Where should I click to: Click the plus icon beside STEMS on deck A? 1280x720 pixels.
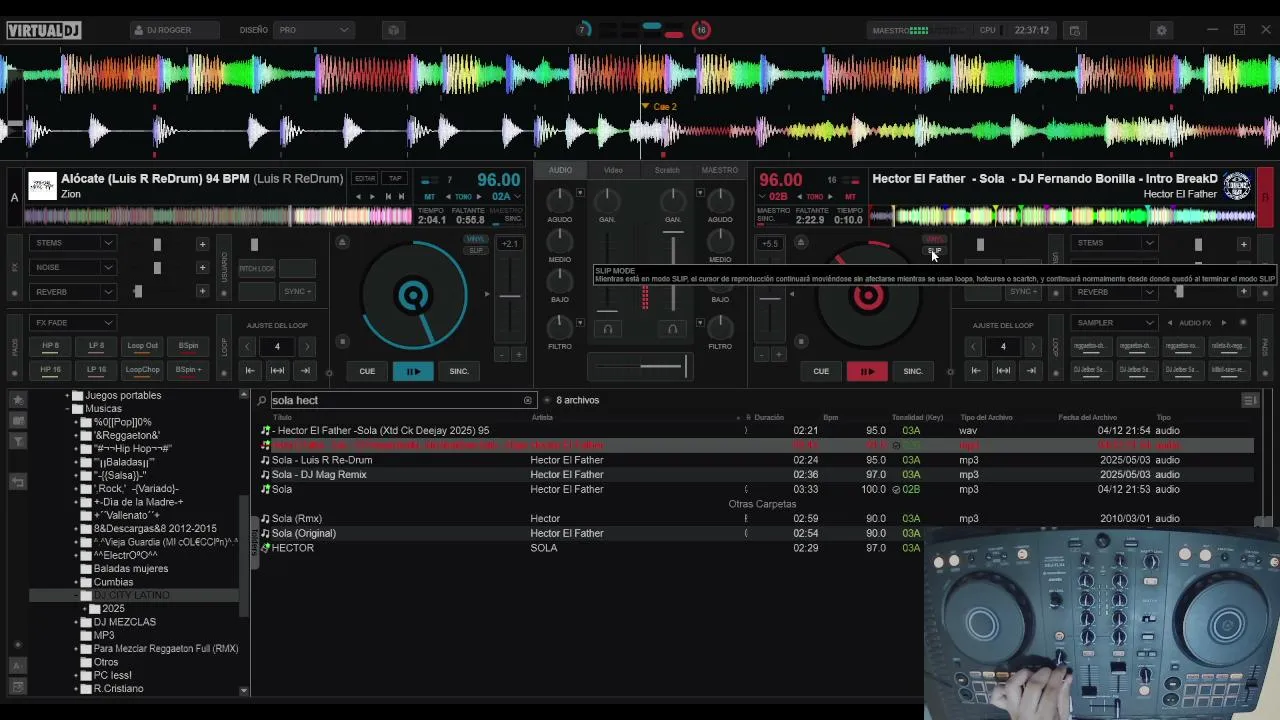tap(202, 244)
